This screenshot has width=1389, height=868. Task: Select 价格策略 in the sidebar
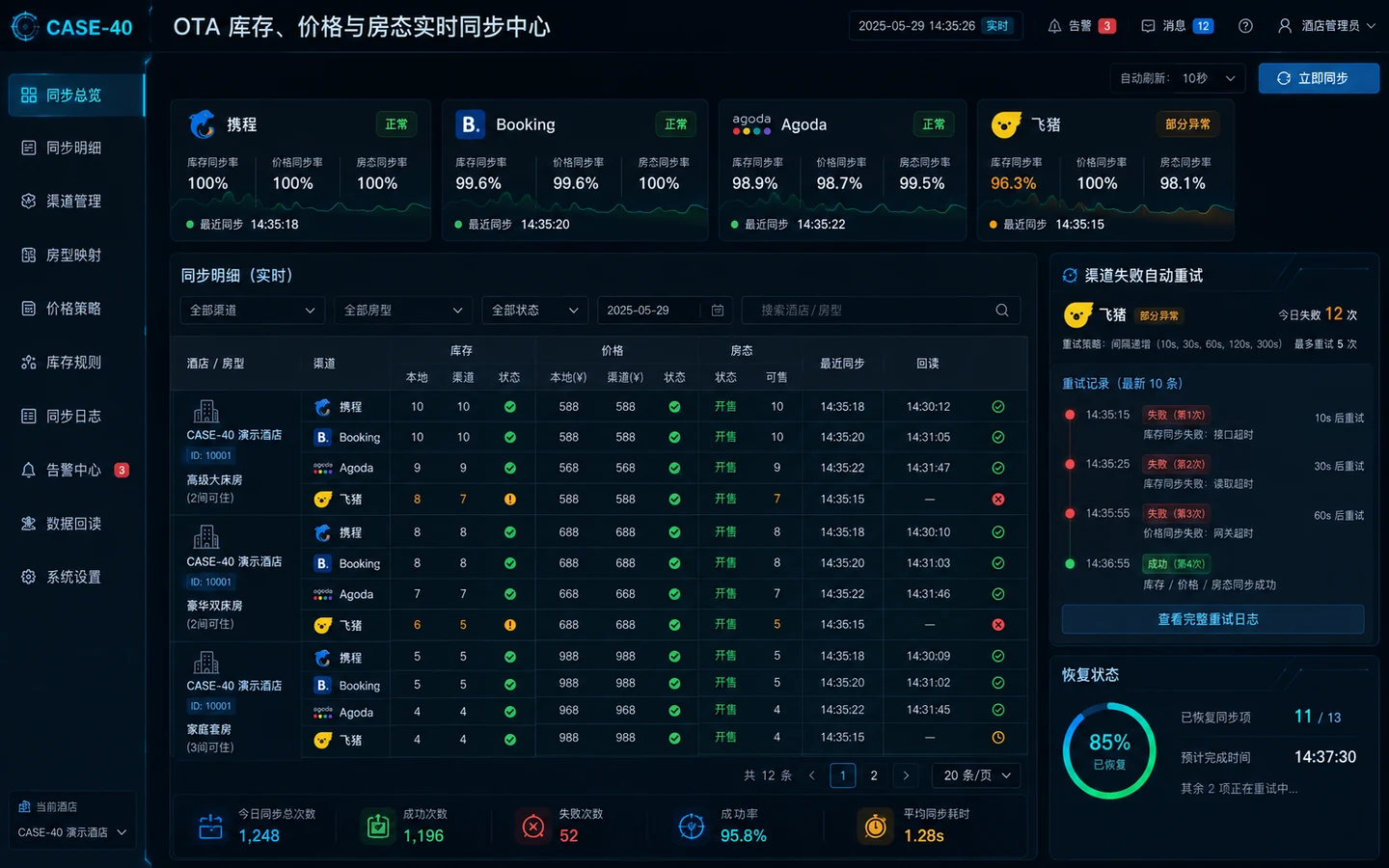[x=73, y=309]
